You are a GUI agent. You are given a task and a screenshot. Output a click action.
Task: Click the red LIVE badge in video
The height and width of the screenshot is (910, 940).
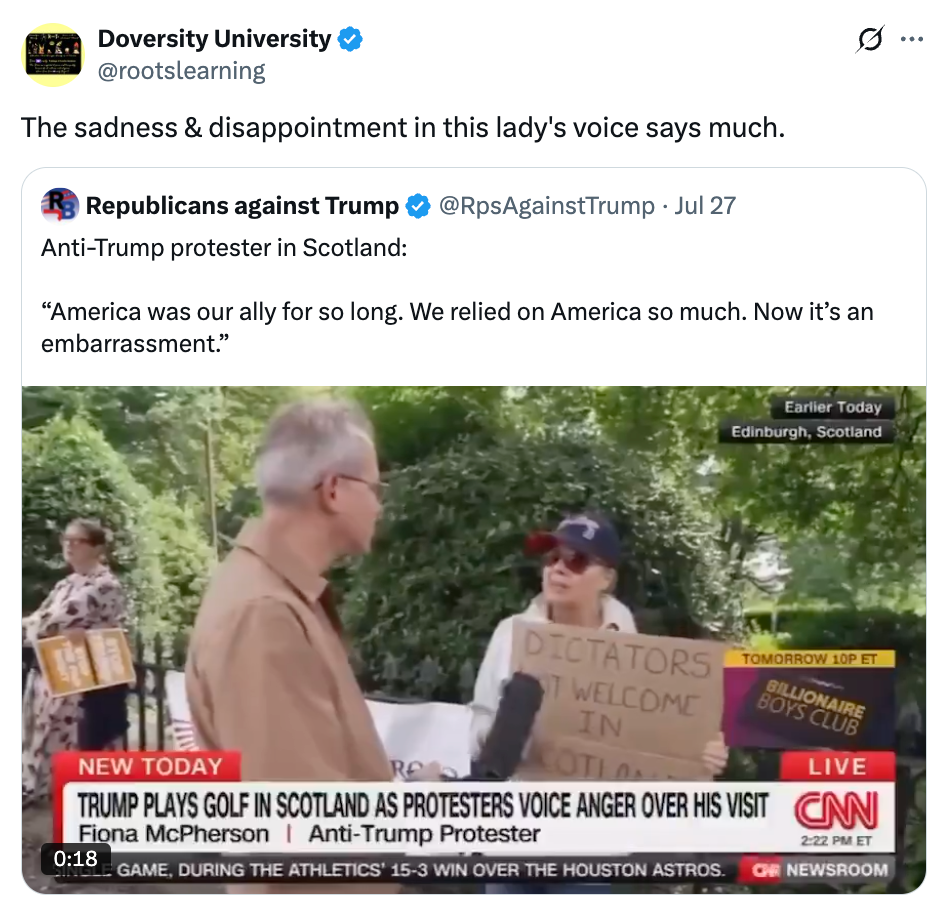[x=837, y=766]
